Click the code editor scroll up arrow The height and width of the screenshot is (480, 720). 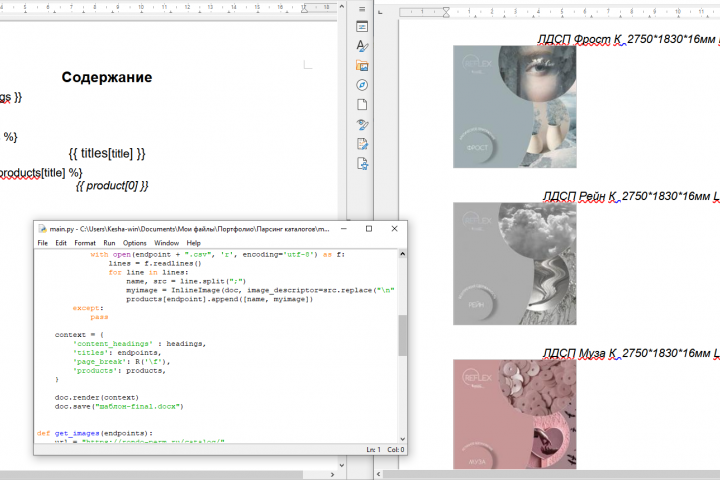click(402, 254)
